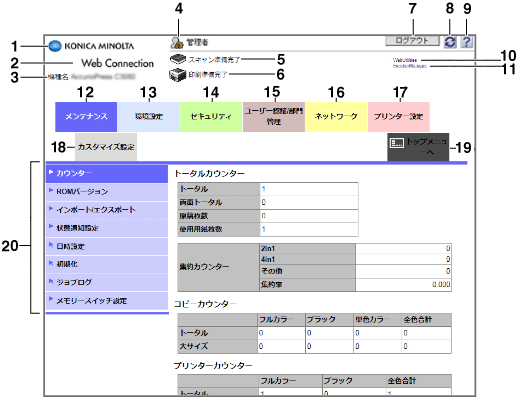The image size is (517, 397).
Task: Open 初期化 in the side menu
Action: tap(107, 264)
